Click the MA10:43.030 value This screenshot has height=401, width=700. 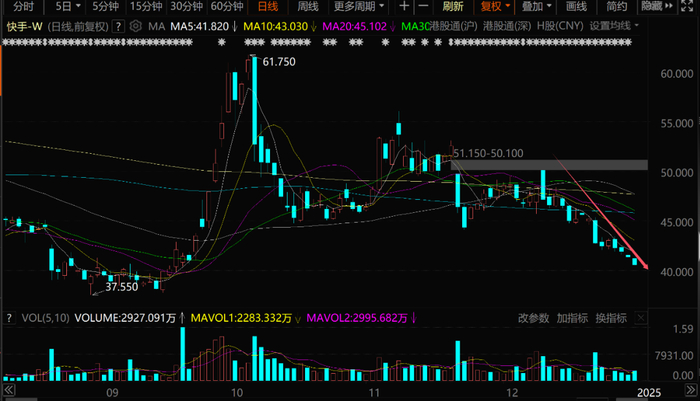click(275, 26)
